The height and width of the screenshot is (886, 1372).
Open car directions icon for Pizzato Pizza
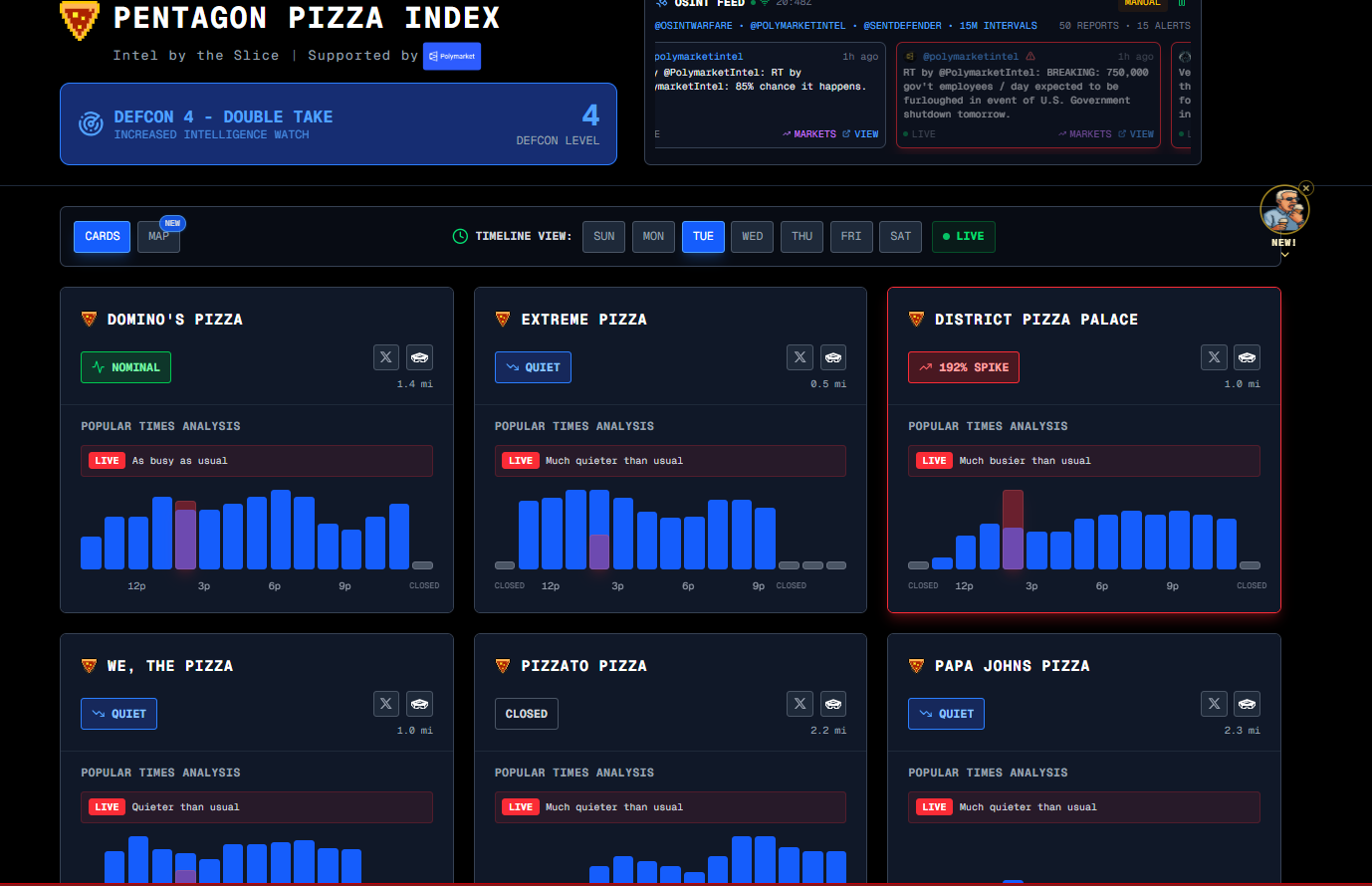[x=833, y=704]
